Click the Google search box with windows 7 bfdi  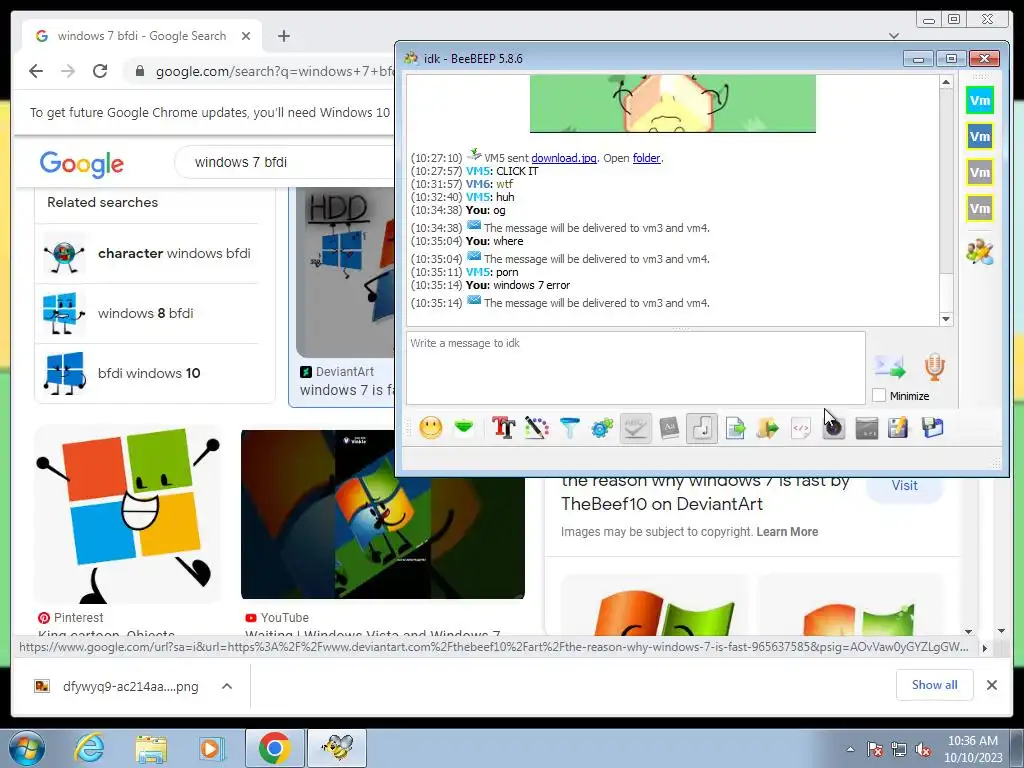(285, 162)
